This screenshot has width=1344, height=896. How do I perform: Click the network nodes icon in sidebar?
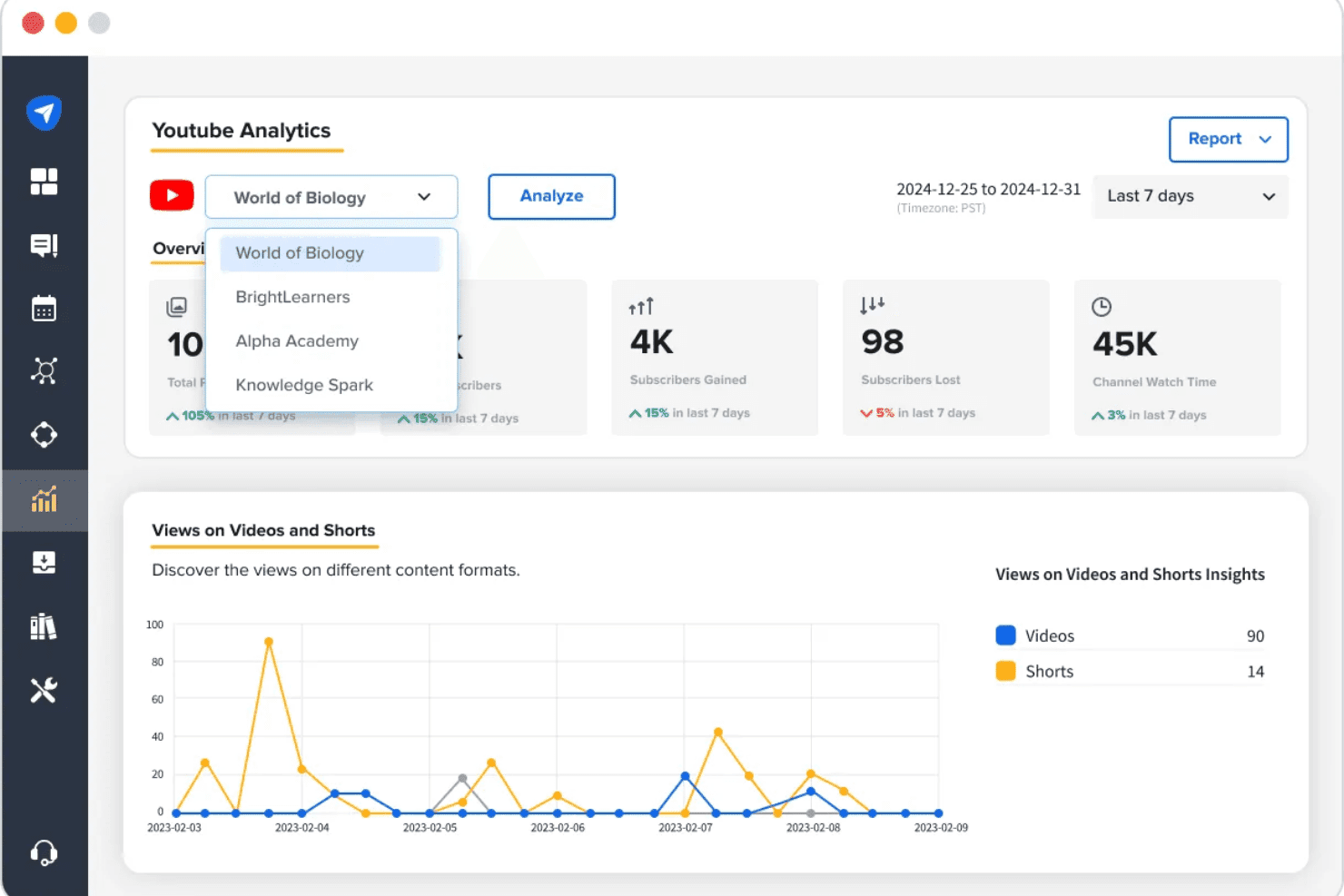(x=44, y=370)
